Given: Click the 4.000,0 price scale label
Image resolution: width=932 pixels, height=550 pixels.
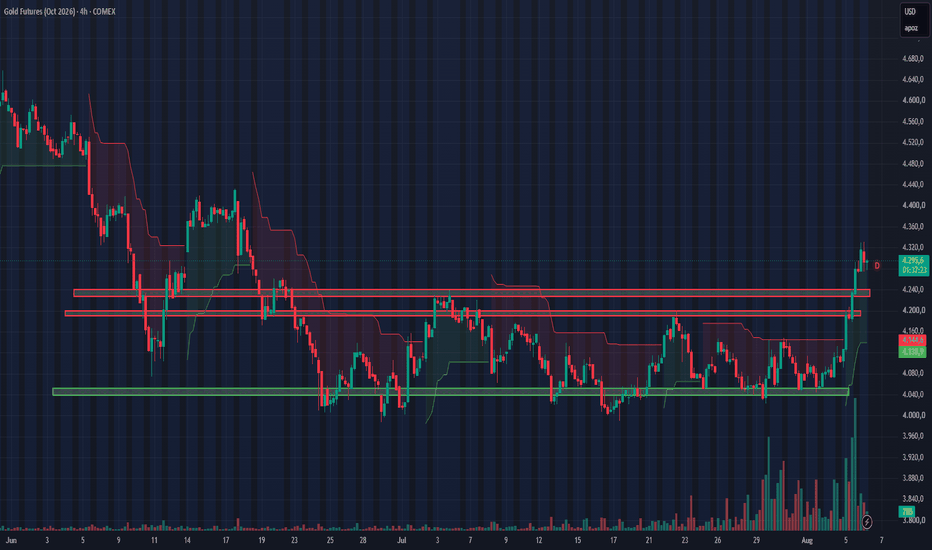Looking at the screenshot, I should (x=913, y=415).
